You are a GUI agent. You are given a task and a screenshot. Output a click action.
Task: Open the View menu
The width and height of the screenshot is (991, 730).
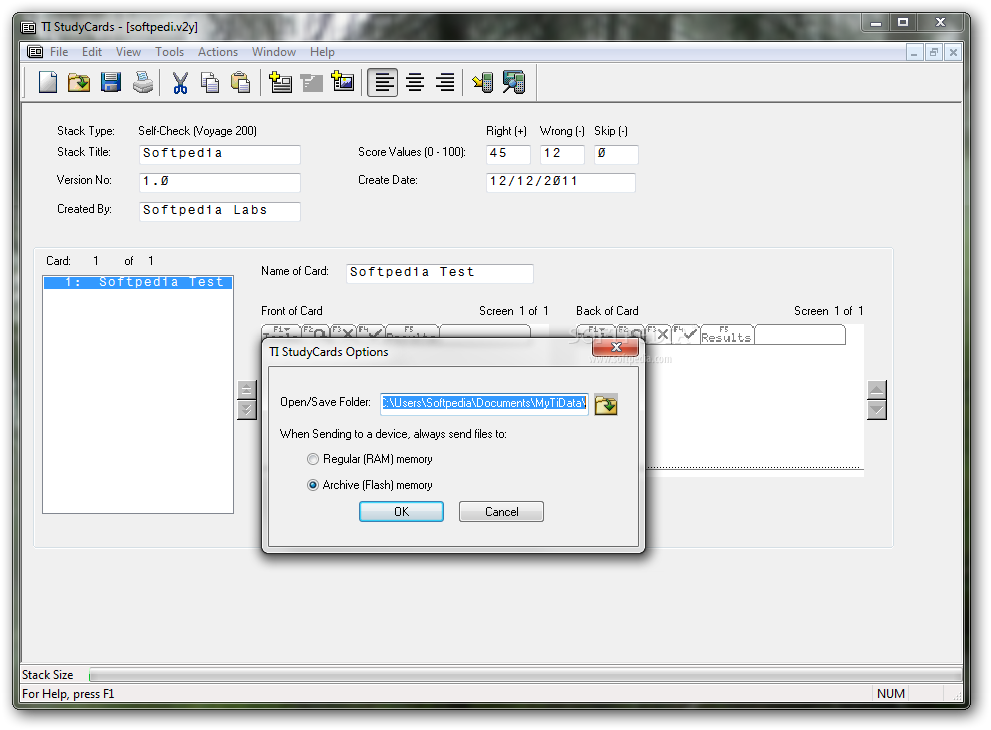(128, 52)
